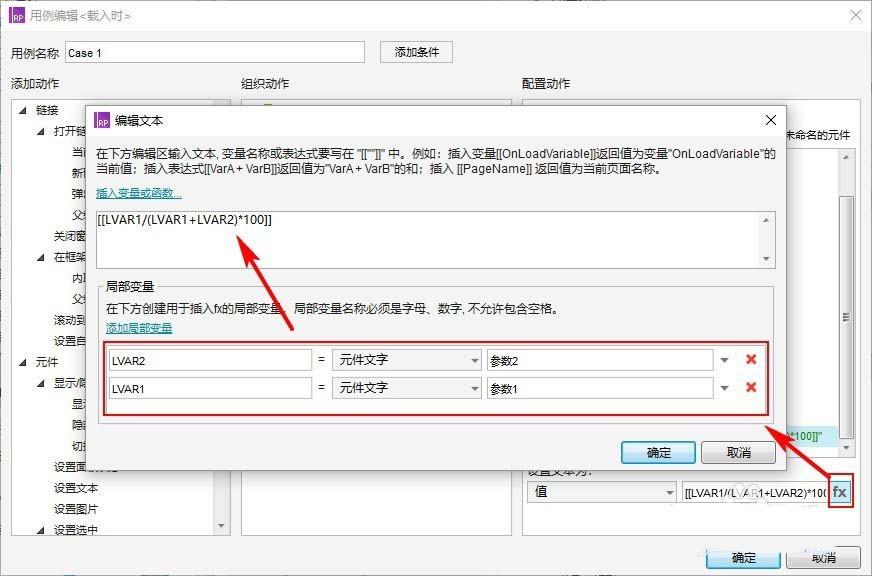Click the 插入变量或函数 link

click(x=140, y=194)
